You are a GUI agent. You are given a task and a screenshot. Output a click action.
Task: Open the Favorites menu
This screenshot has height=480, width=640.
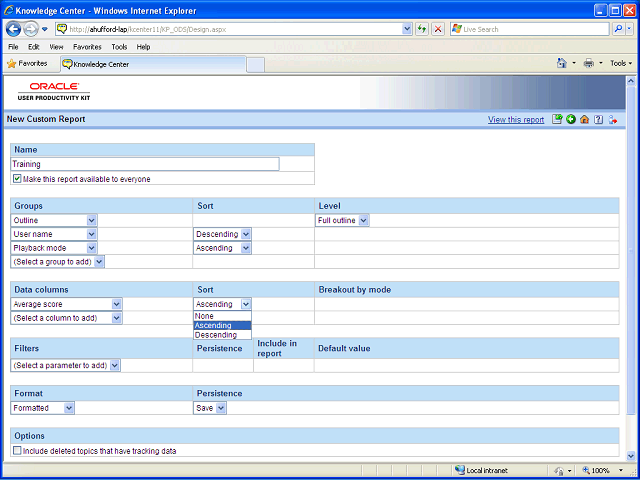tap(87, 47)
